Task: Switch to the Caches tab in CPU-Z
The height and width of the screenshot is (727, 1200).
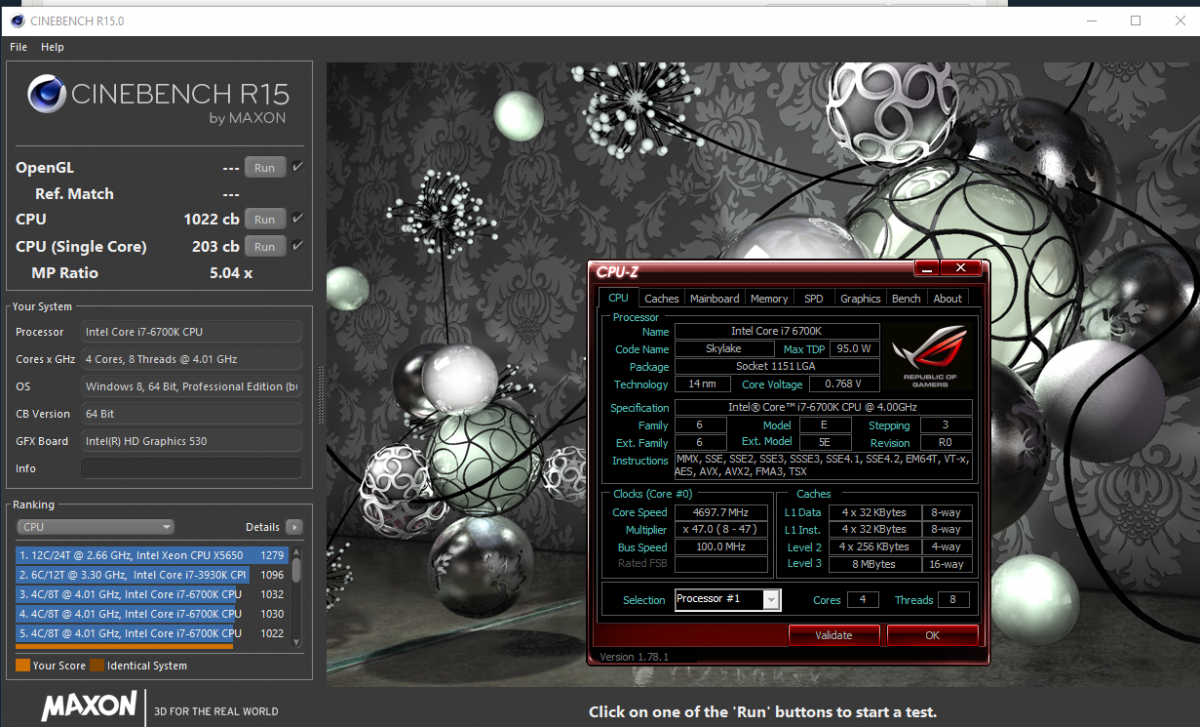Action: click(661, 298)
